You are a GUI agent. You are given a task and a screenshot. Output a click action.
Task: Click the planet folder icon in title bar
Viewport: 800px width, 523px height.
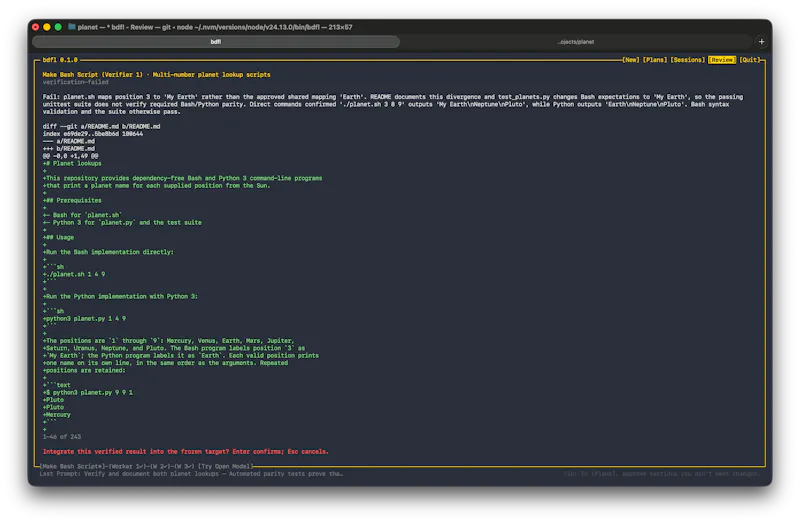point(71,27)
